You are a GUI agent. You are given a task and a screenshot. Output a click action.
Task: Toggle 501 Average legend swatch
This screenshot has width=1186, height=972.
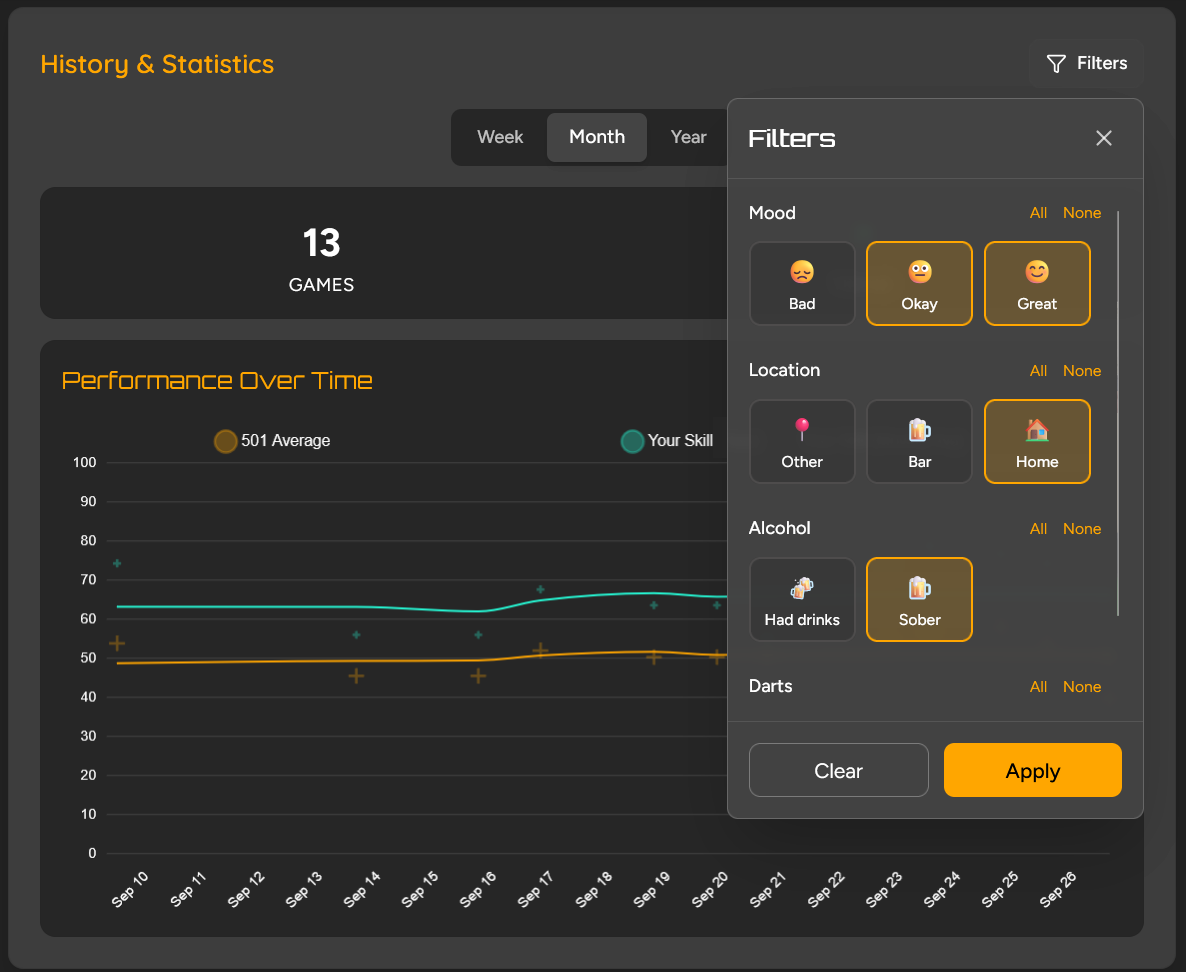click(x=226, y=441)
